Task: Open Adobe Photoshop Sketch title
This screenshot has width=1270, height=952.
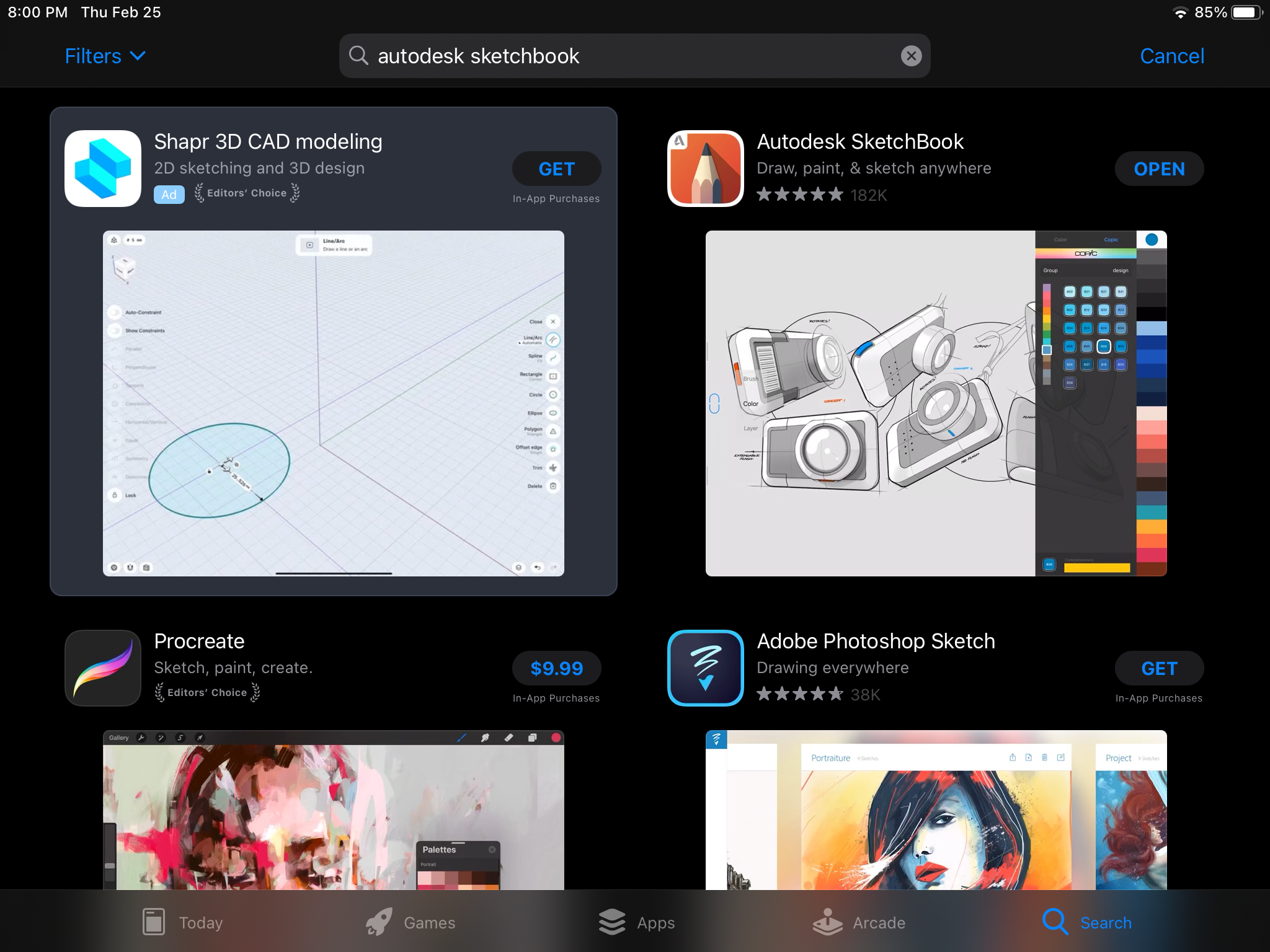Action: coord(876,641)
